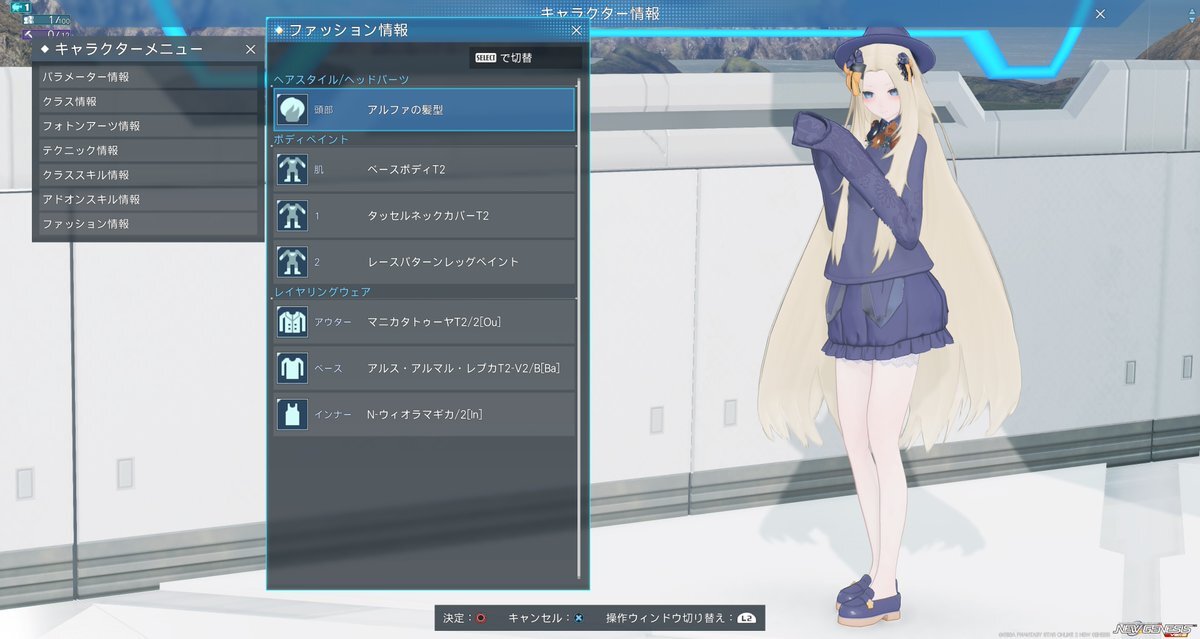The height and width of the screenshot is (639, 1200).
Task: Click the L2 window switch icon
Action: (x=746, y=618)
